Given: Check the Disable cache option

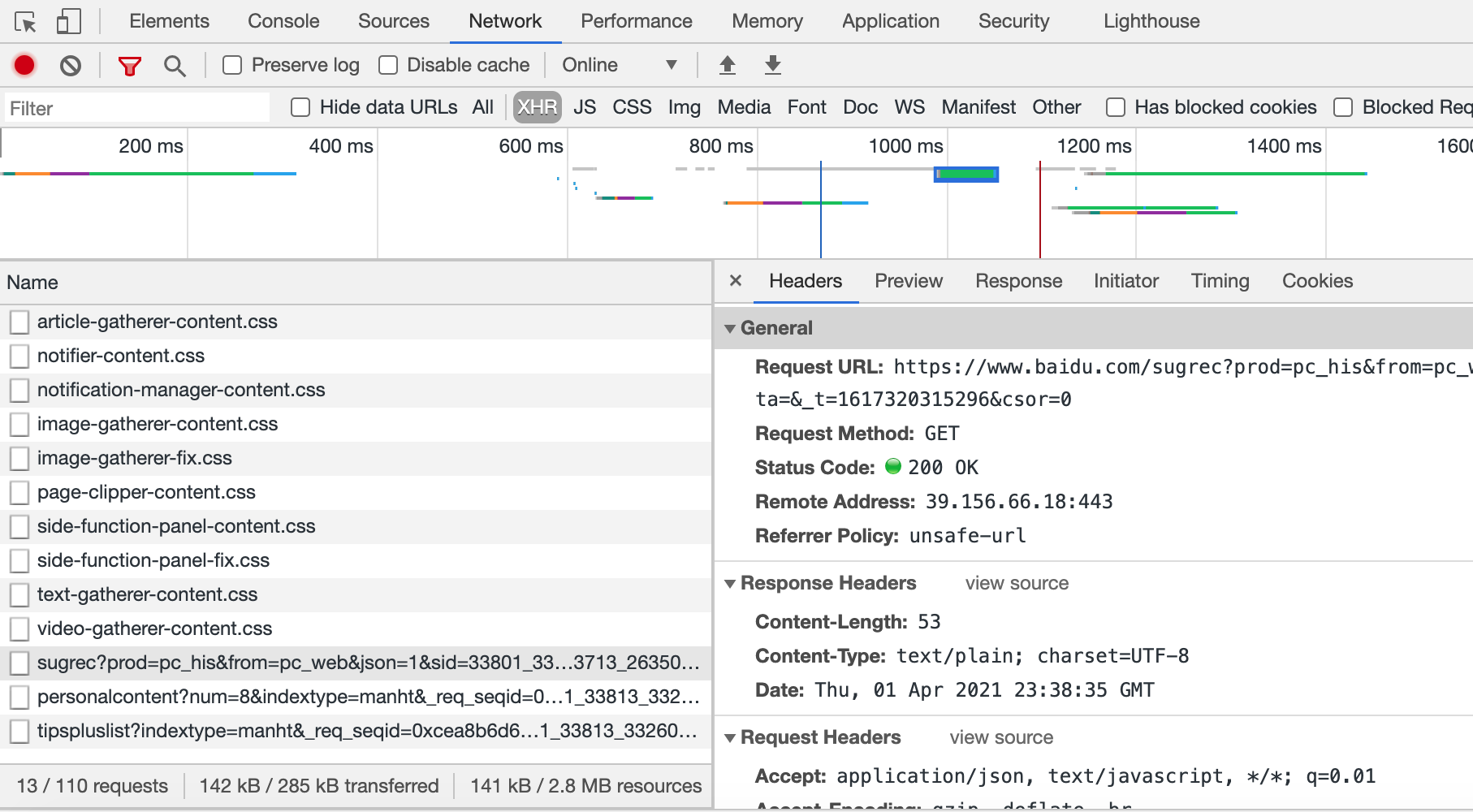Looking at the screenshot, I should (x=388, y=65).
